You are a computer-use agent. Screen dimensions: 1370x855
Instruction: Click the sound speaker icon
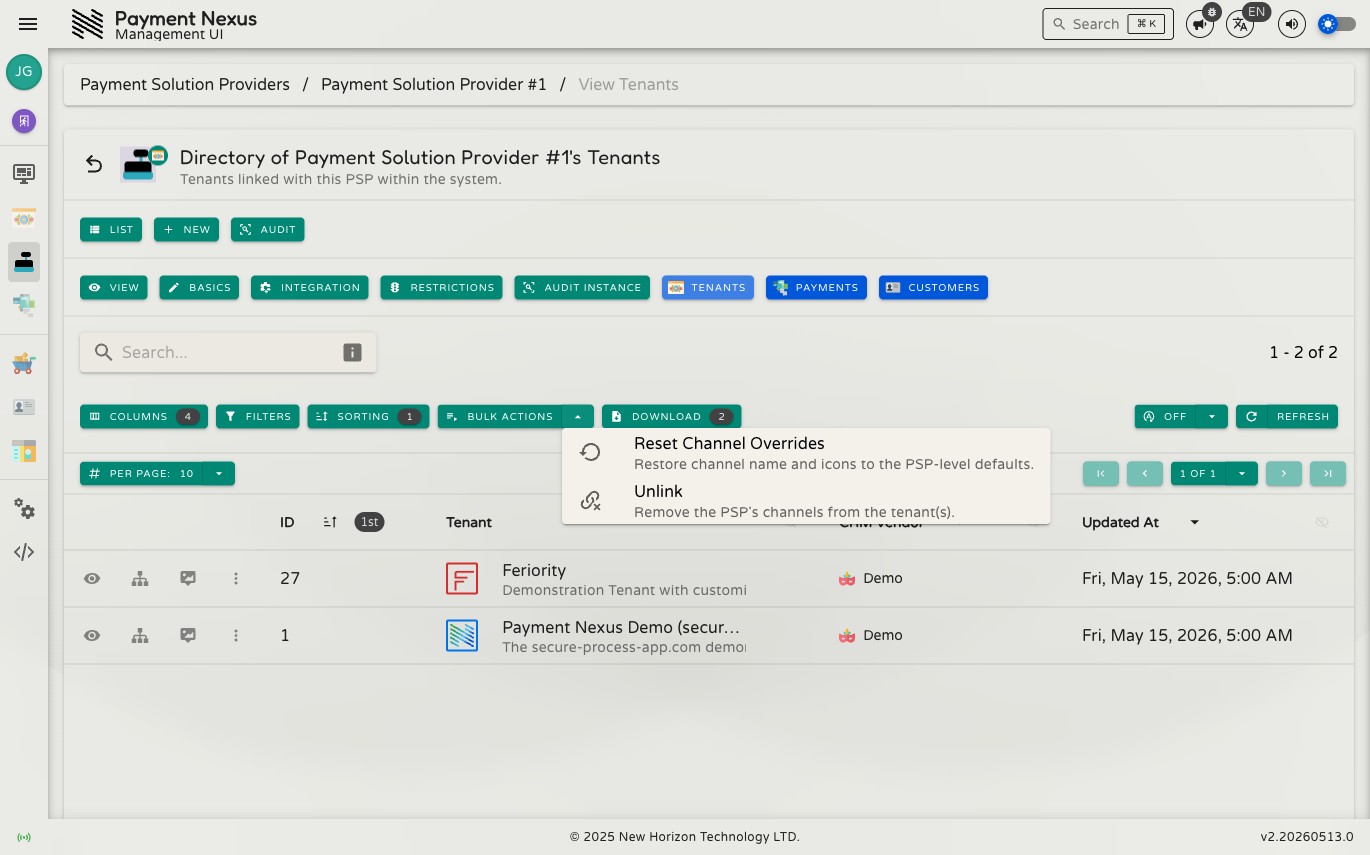pos(1292,24)
